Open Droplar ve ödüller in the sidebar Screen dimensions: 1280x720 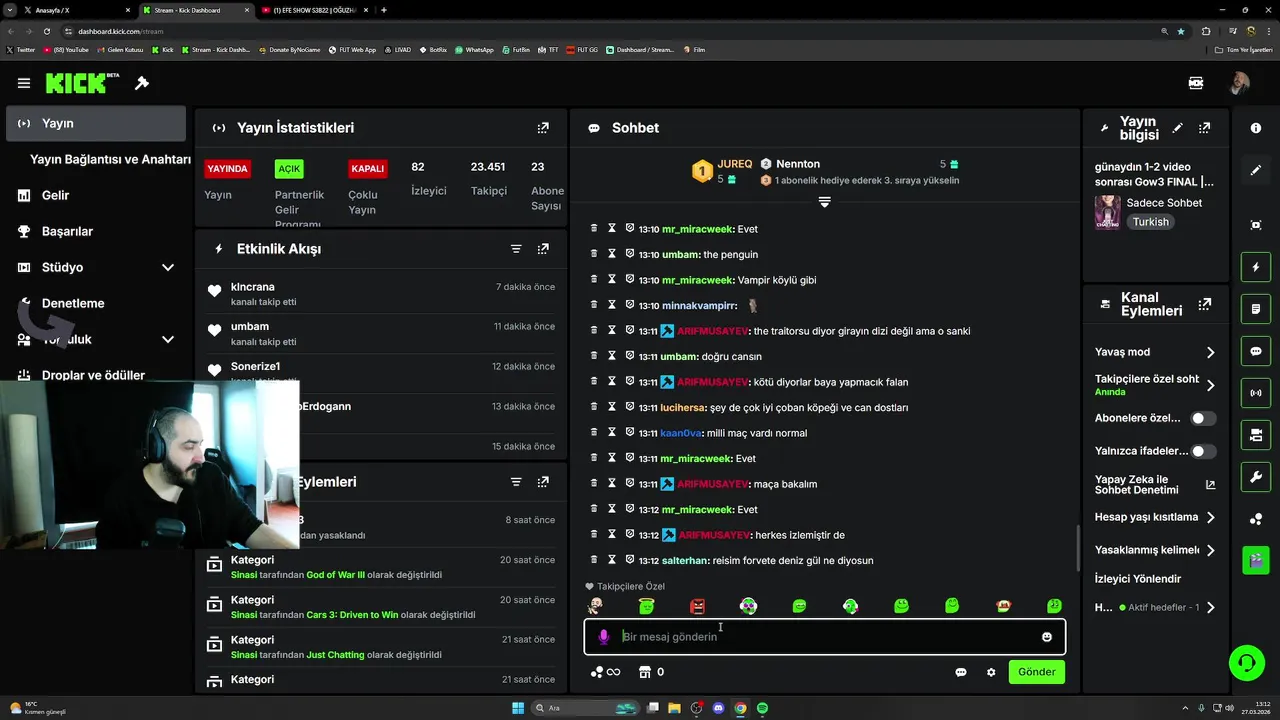[93, 375]
